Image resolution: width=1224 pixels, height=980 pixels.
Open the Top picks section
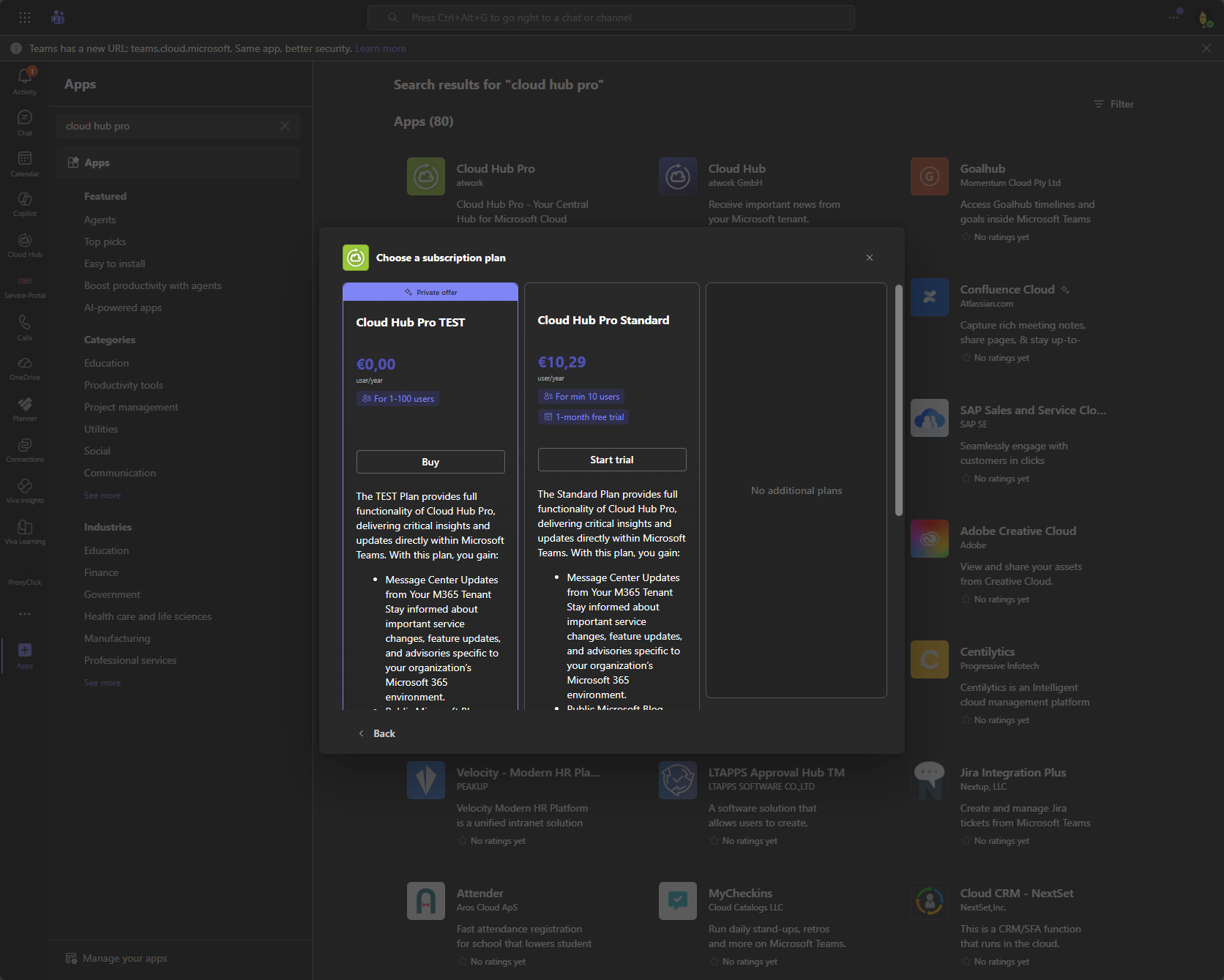click(105, 242)
